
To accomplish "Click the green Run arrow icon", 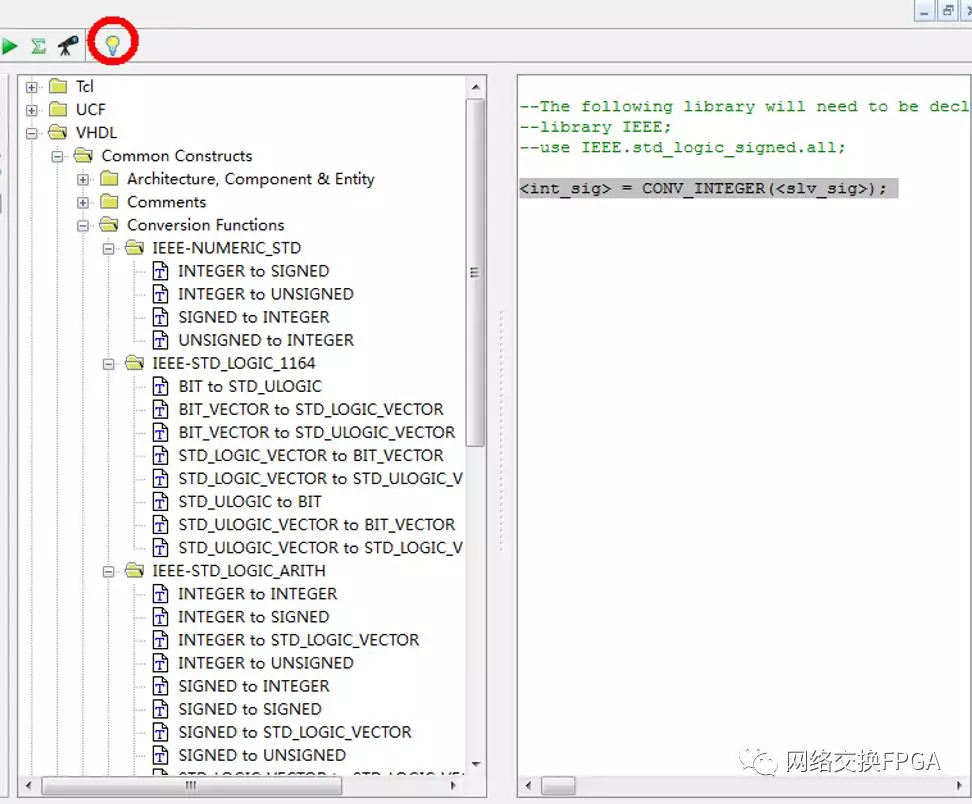I will tap(9, 45).
